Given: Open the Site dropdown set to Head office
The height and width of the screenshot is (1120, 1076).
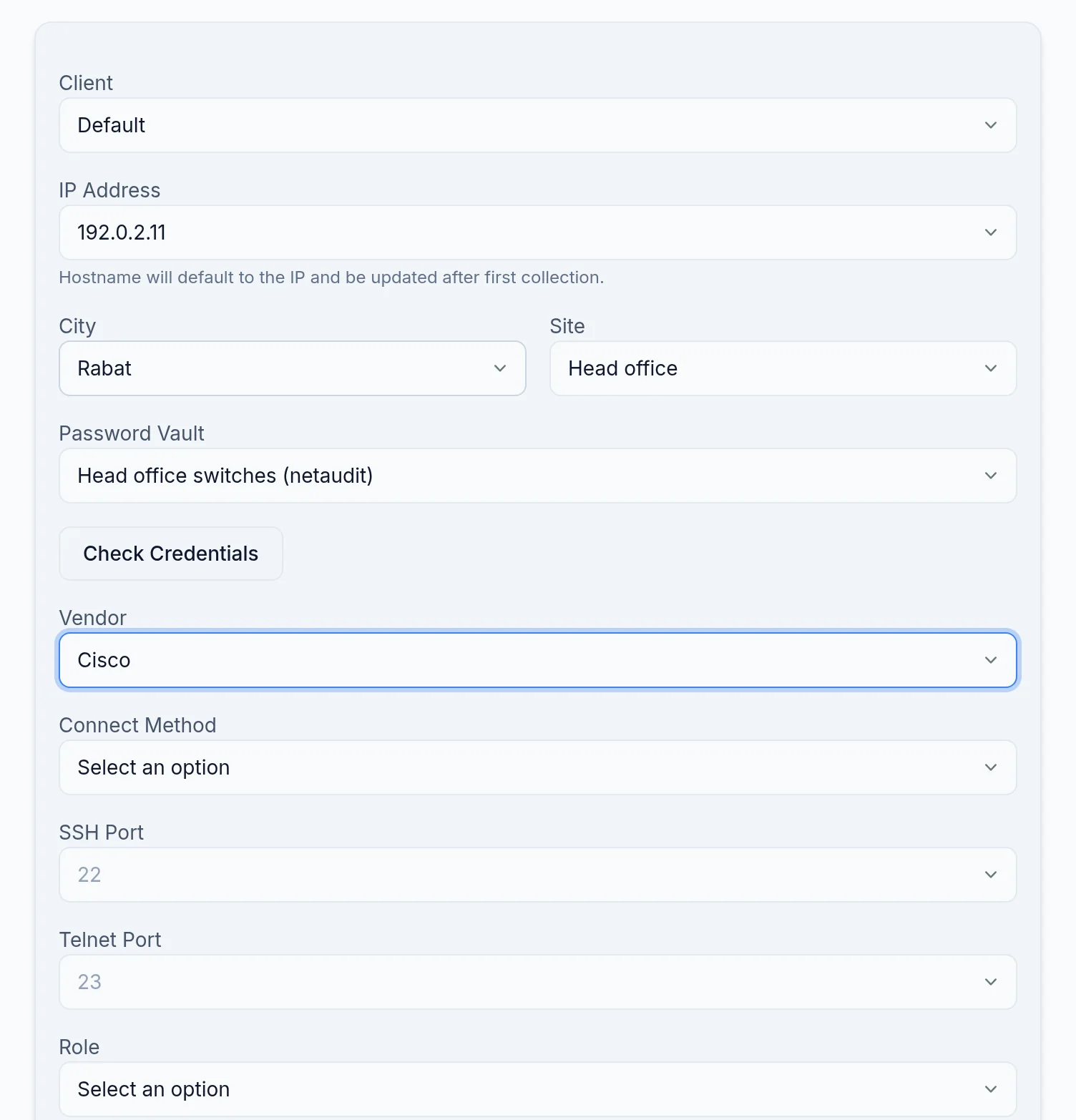Looking at the screenshot, I should click(783, 368).
